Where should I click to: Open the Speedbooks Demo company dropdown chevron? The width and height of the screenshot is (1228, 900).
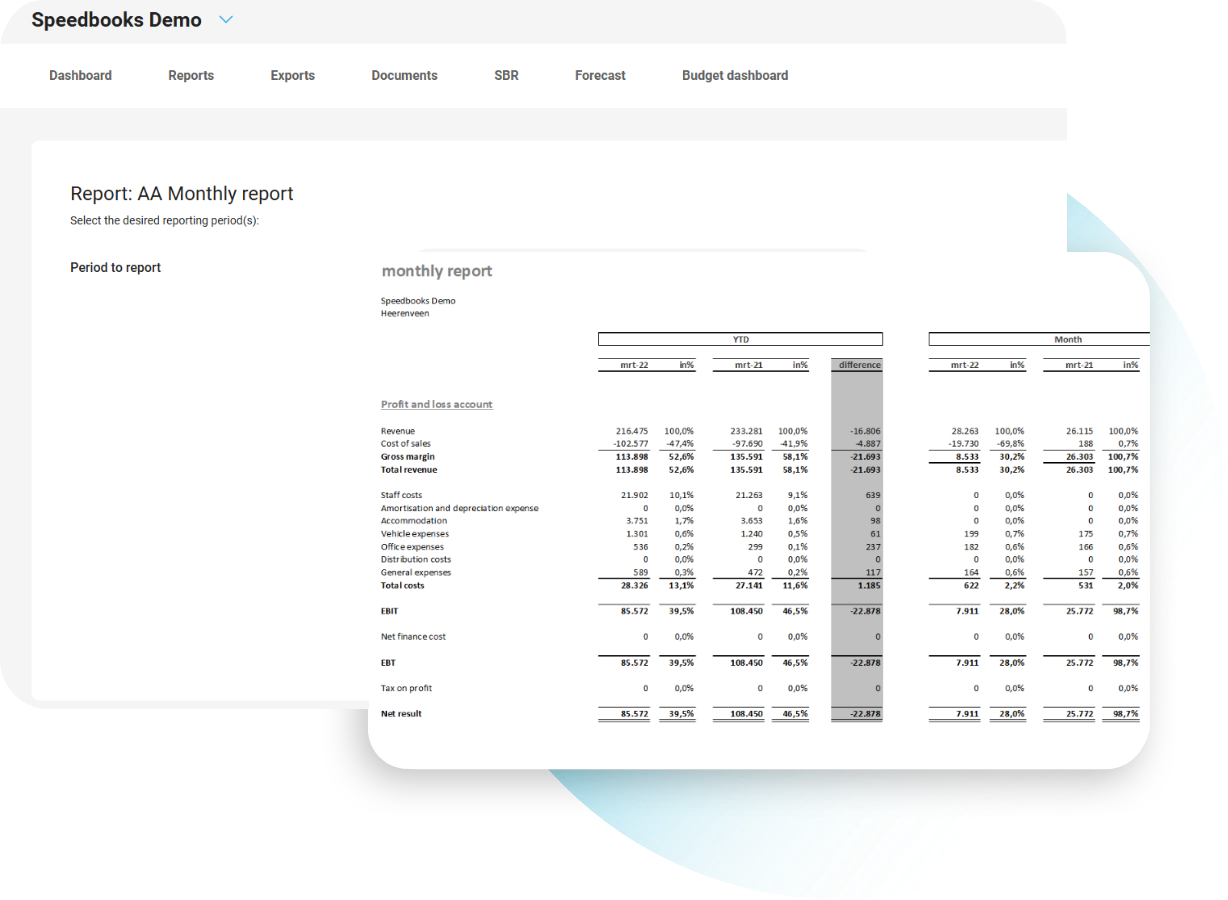[226, 20]
